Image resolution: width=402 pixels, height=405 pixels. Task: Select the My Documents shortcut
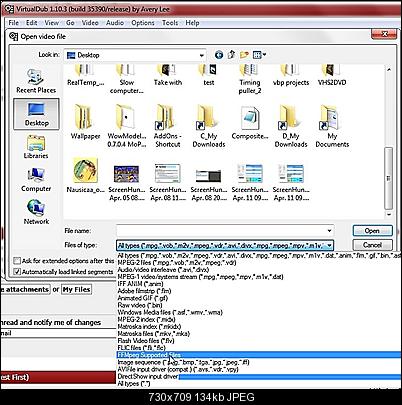point(332,126)
